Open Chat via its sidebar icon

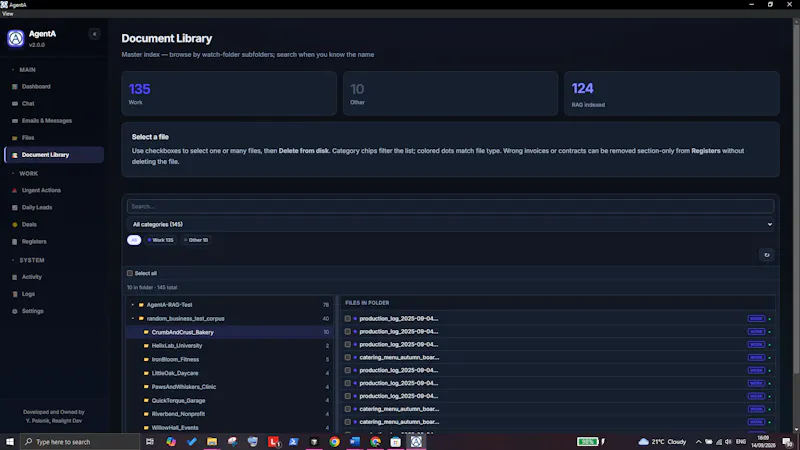pos(15,104)
